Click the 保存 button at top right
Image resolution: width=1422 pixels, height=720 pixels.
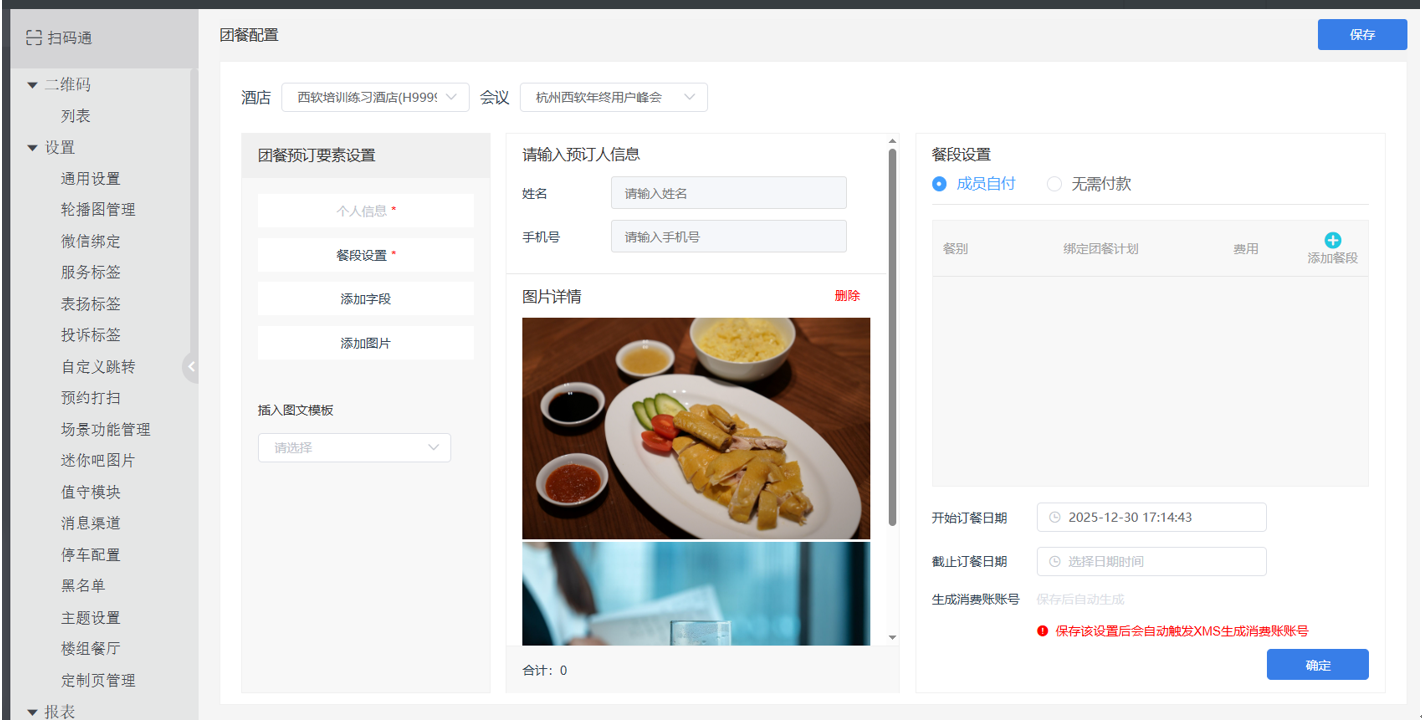(x=1362, y=34)
